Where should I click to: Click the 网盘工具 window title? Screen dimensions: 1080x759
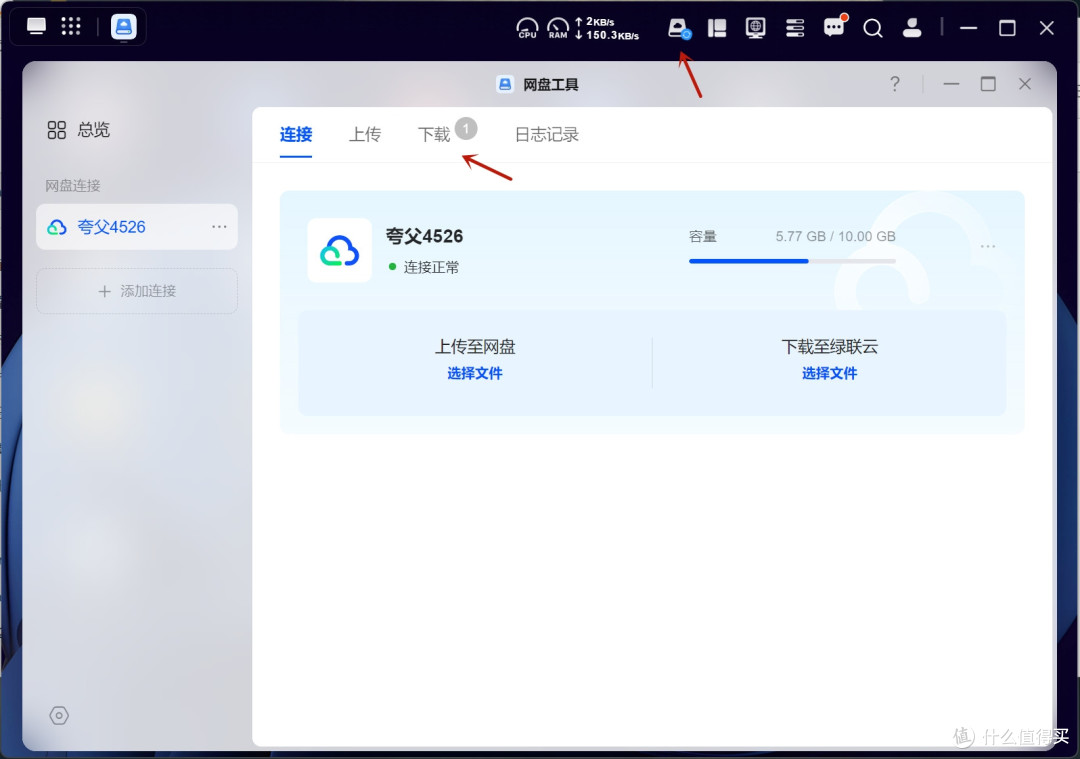coord(550,85)
